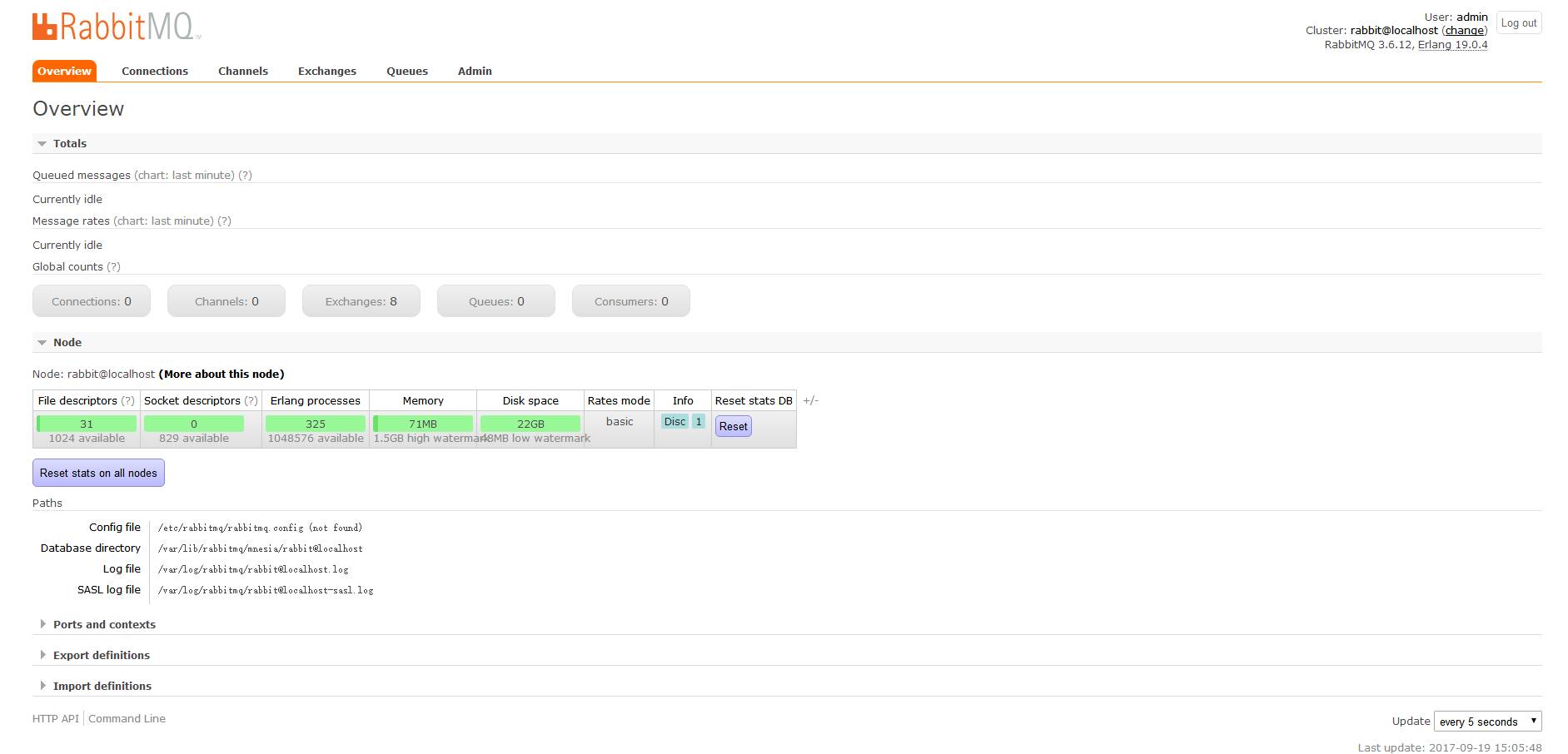Click the 1048576 available text
Viewport: 1568px width, 754px height.
pos(316,438)
